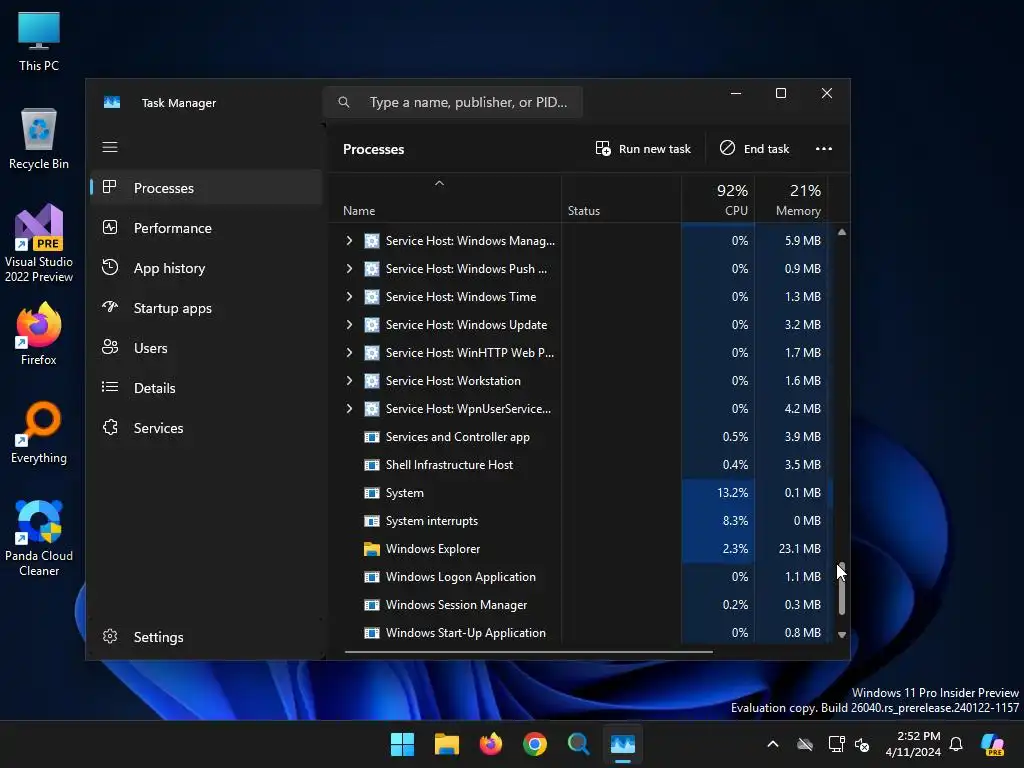Select the Windows Session Manager row
Viewport: 1024px width, 768px height.
(580, 605)
